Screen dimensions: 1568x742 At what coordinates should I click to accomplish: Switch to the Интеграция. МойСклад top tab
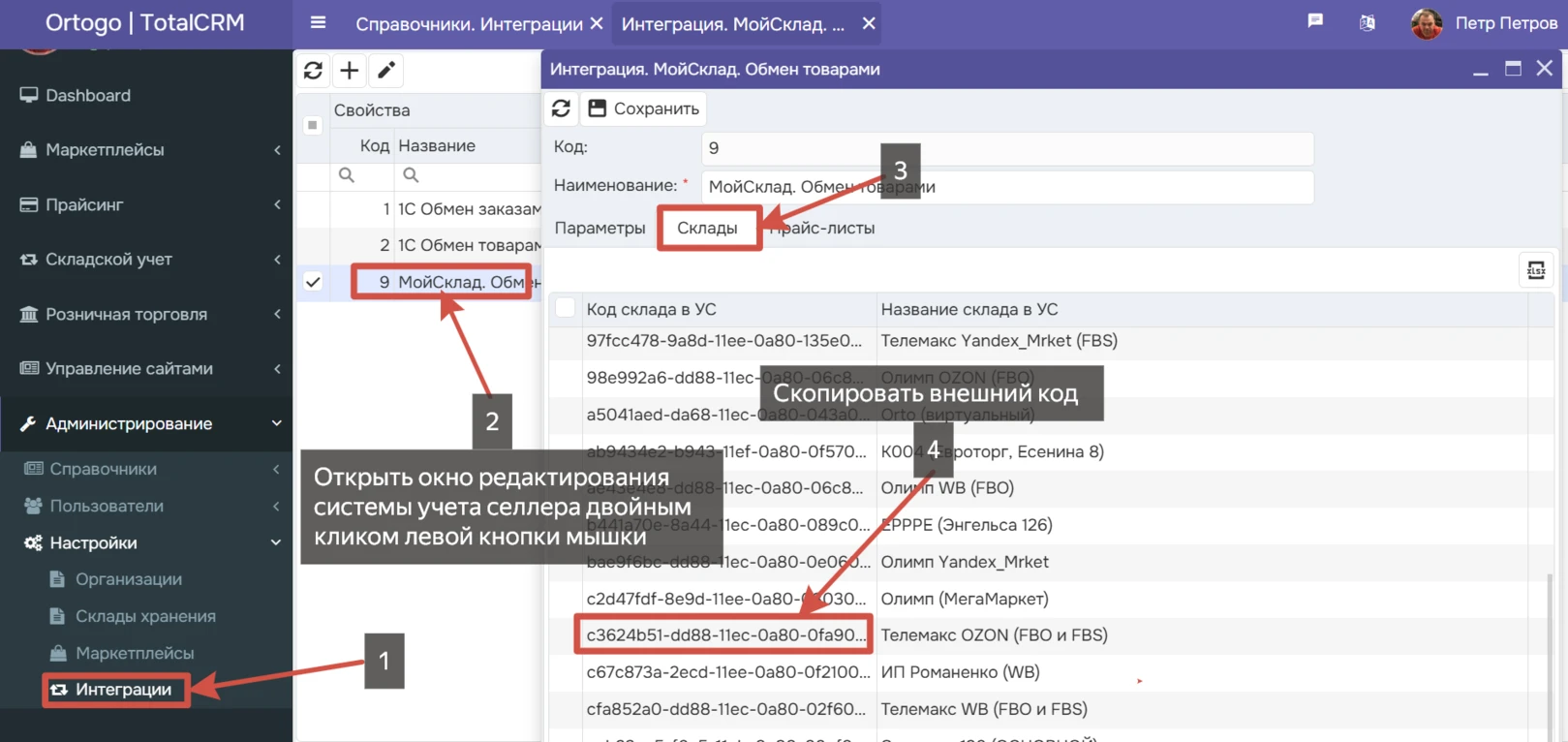coord(733,24)
